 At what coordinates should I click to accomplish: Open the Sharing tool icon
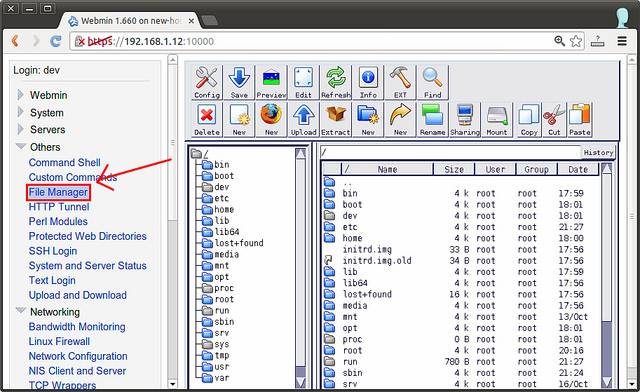point(464,120)
